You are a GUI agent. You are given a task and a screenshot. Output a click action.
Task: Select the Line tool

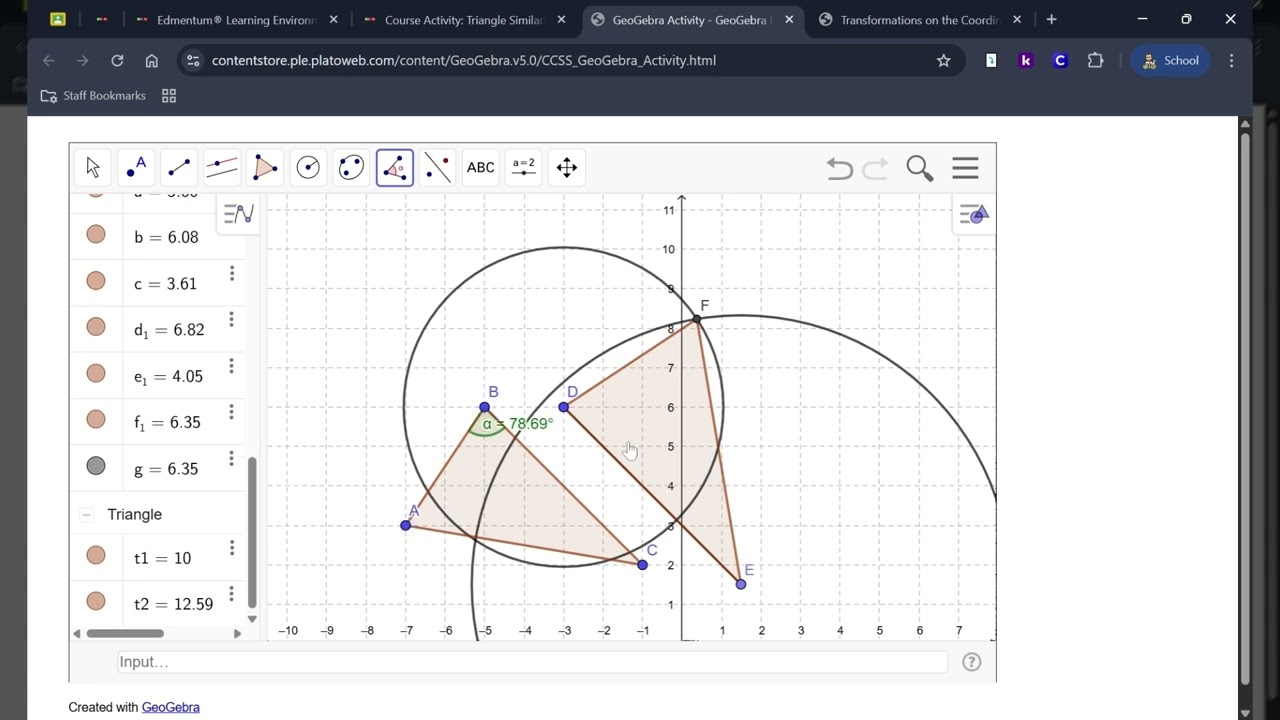point(179,168)
